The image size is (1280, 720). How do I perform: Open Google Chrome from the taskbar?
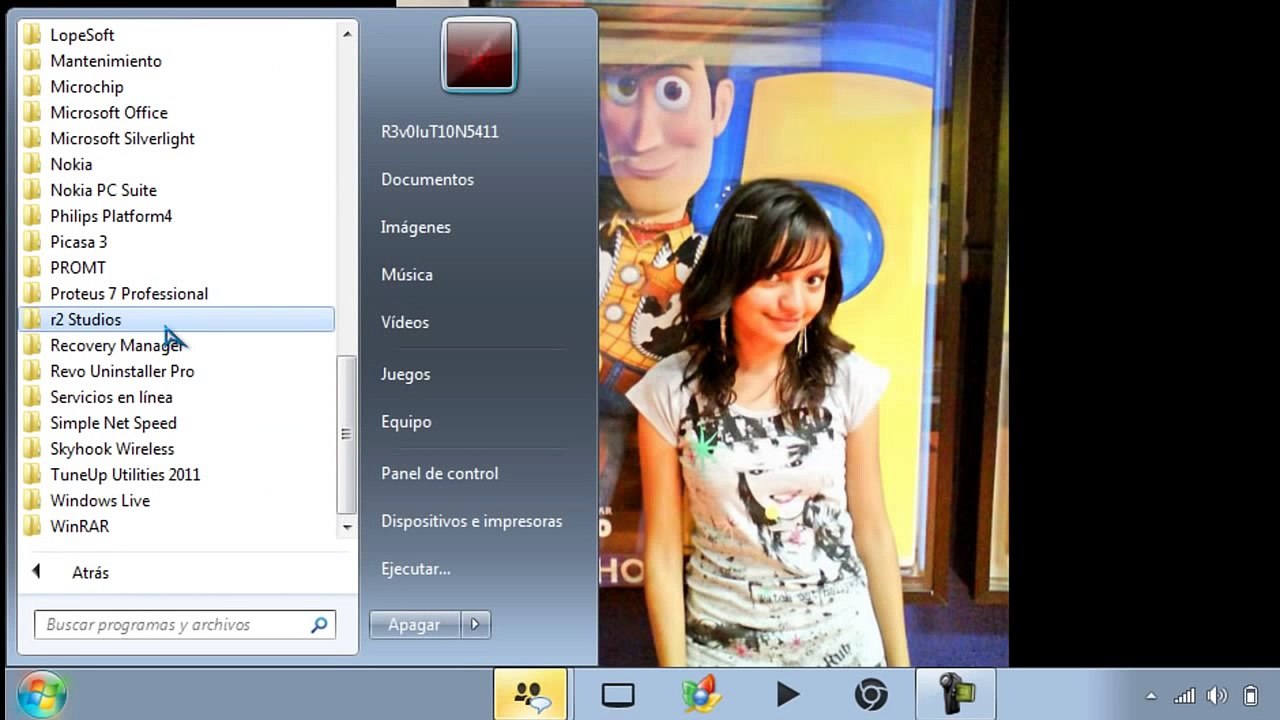click(870, 694)
